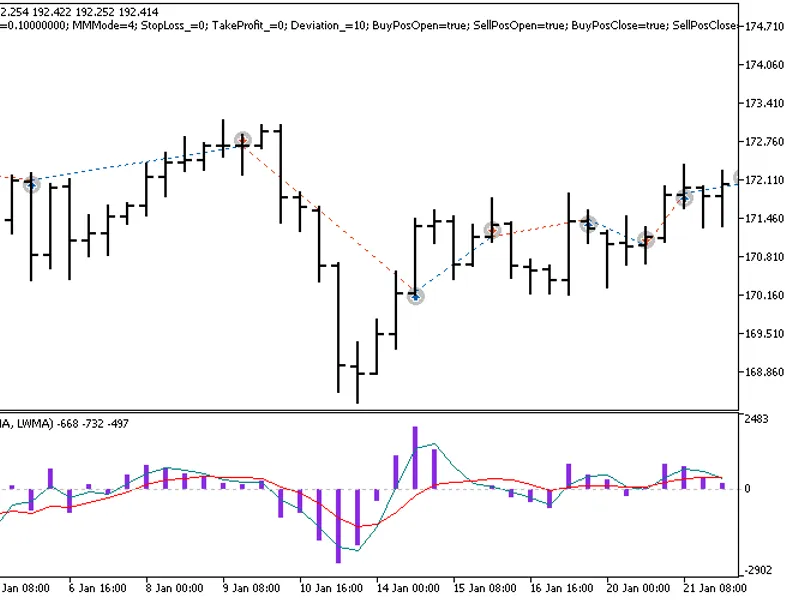Screen dimensions: 800x600
Task: Click the Deviation_=10 parameter text
Action: (330, 26)
